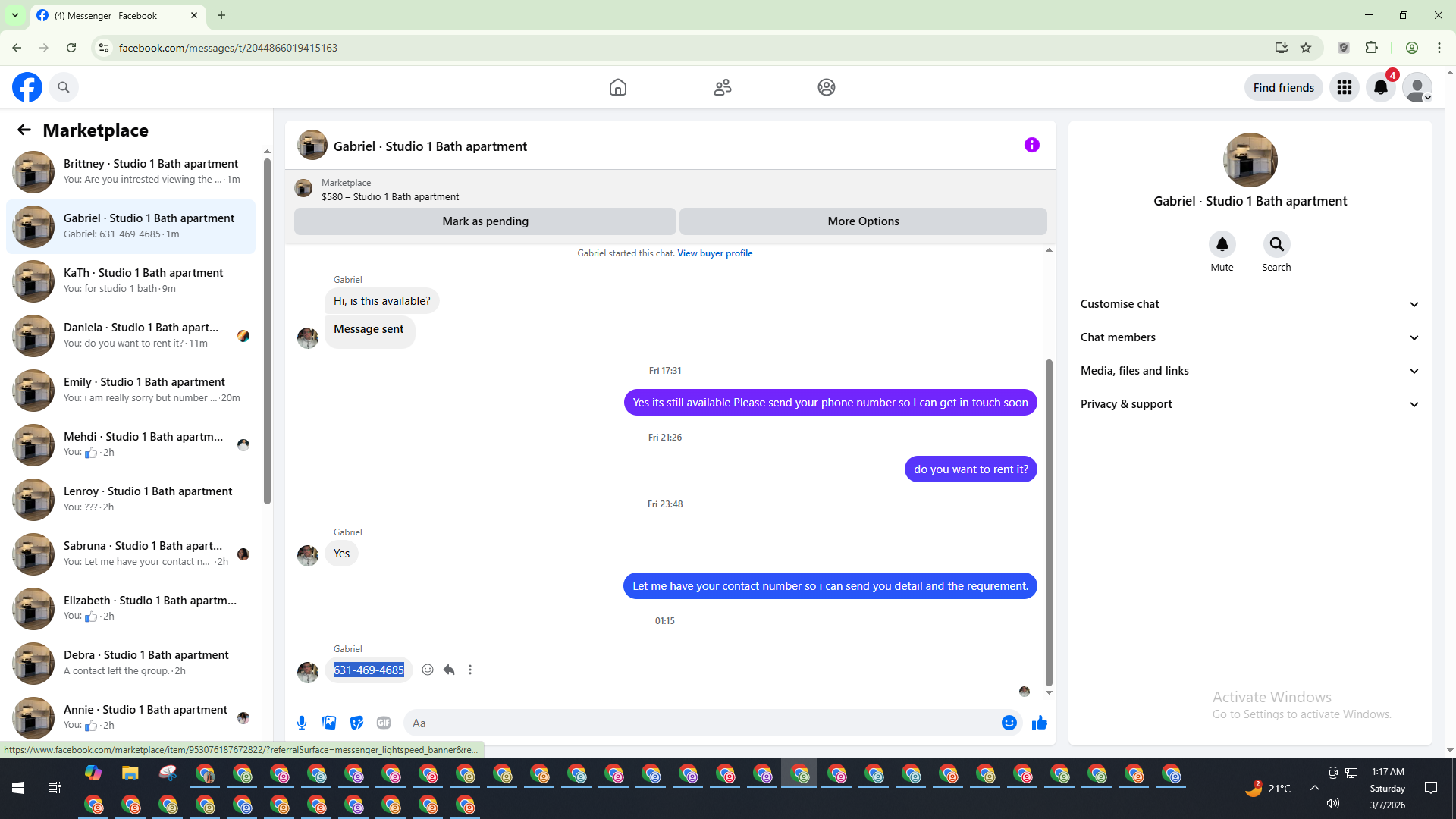Screen dimensions: 1456x819
Task: Open the Facebook Home tab
Action: [x=618, y=87]
